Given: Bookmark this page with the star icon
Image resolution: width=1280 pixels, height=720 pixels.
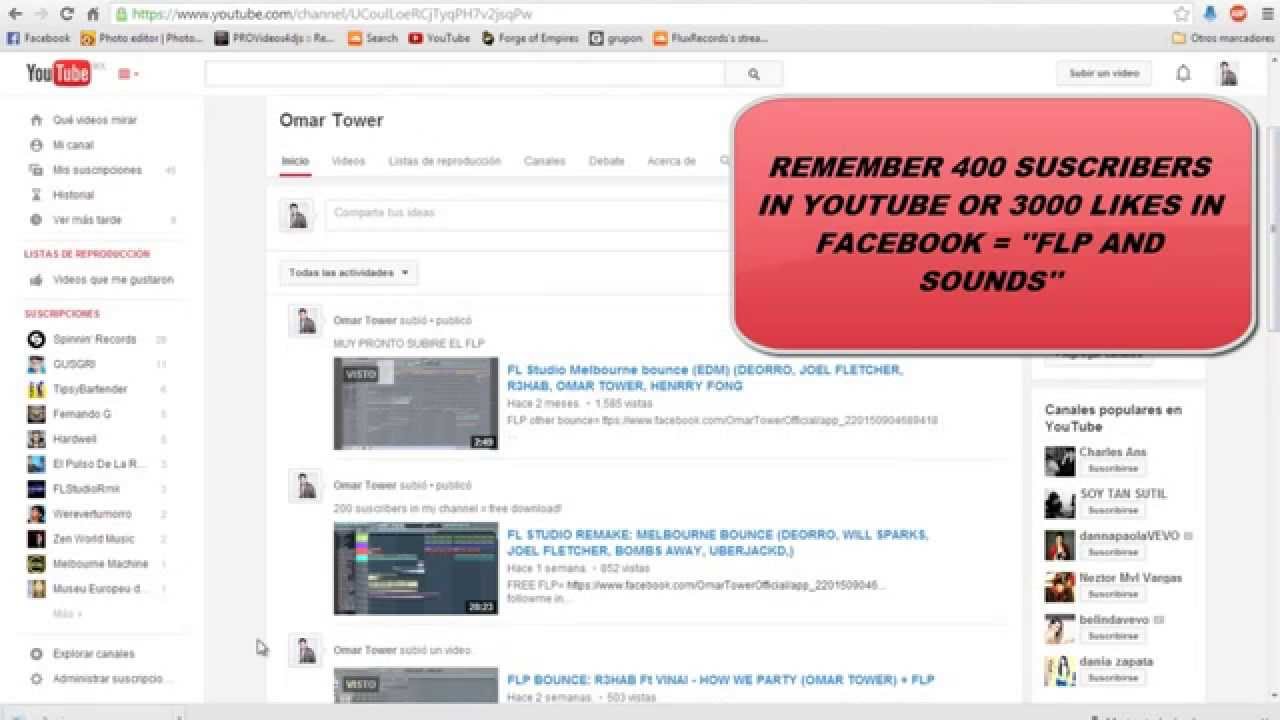Looking at the screenshot, I should [x=1182, y=14].
